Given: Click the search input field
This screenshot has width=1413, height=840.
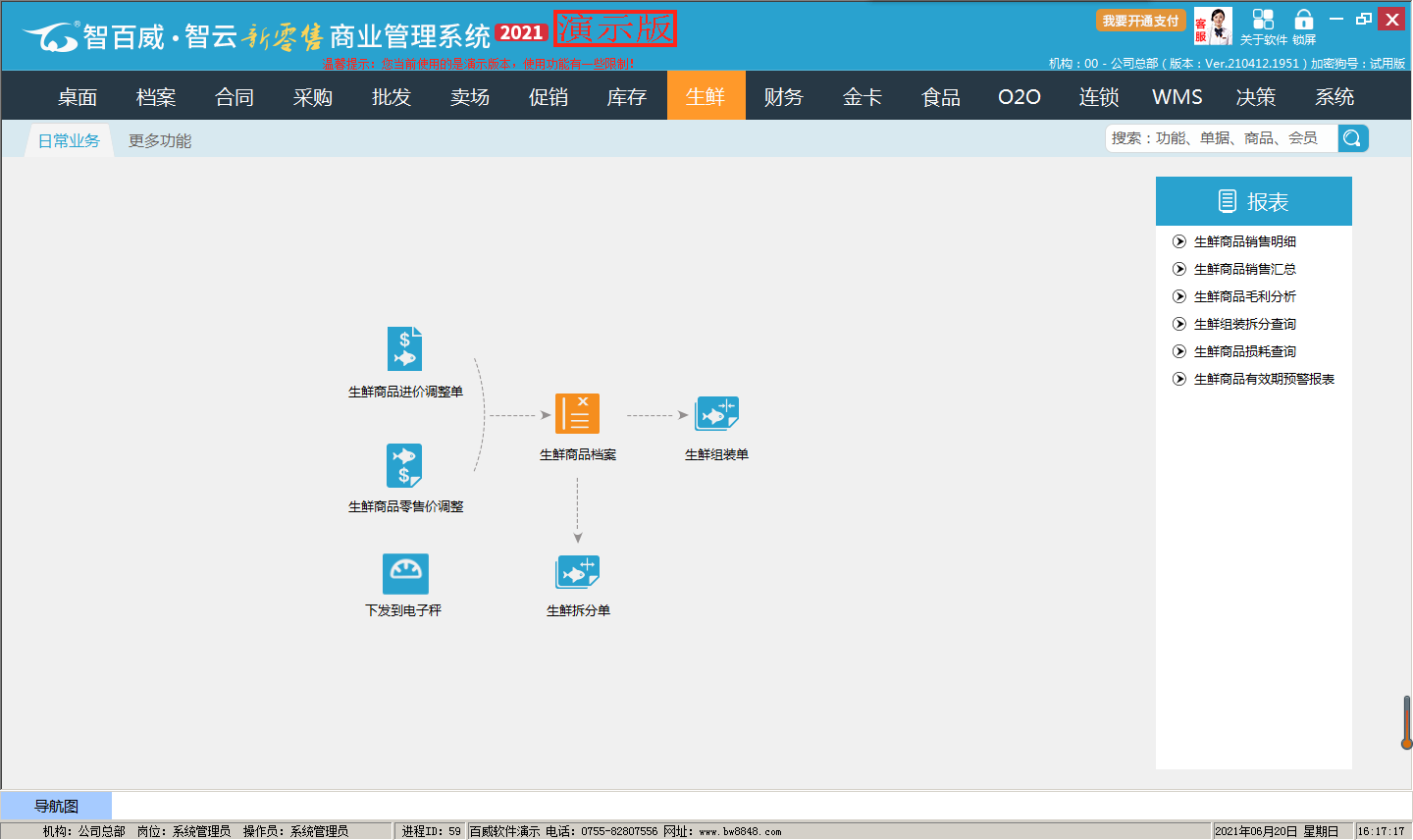Looking at the screenshot, I should [1221, 138].
